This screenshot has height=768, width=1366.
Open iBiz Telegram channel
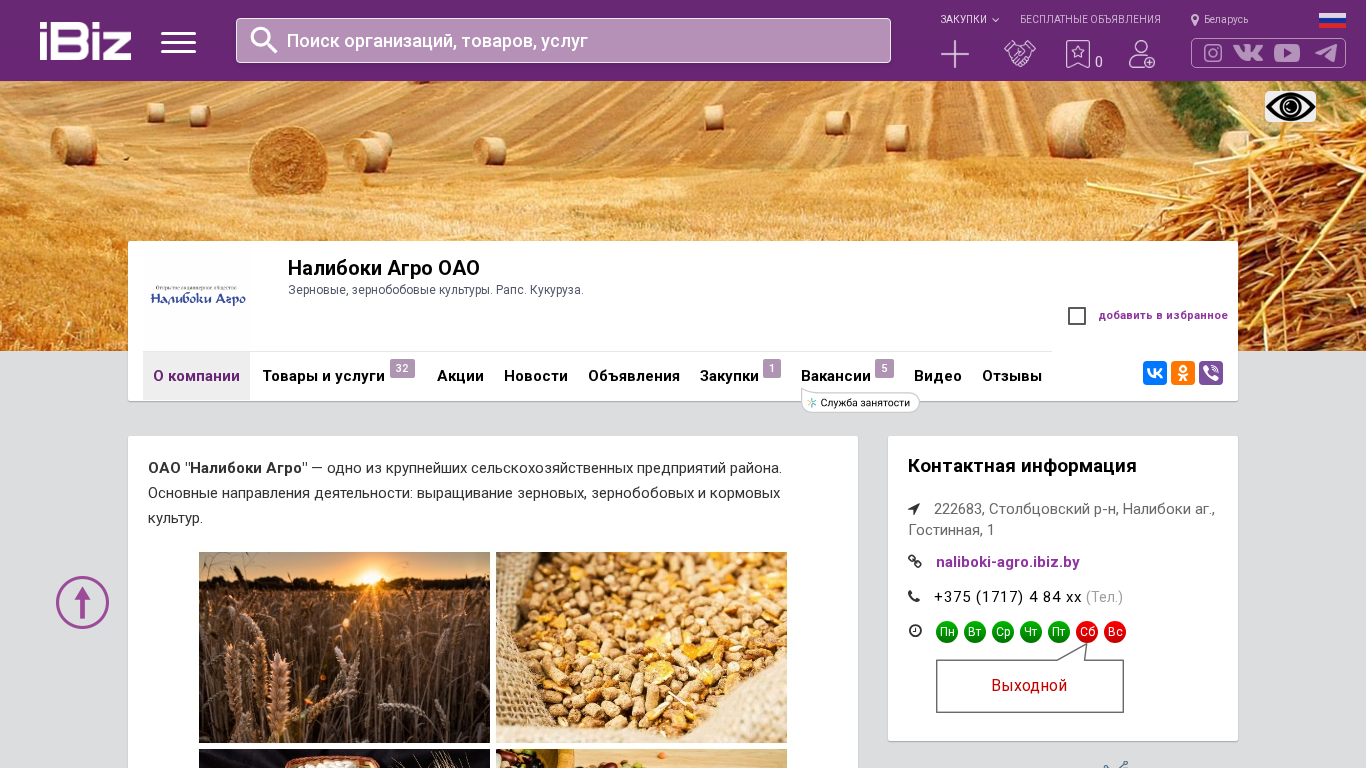pos(1326,53)
